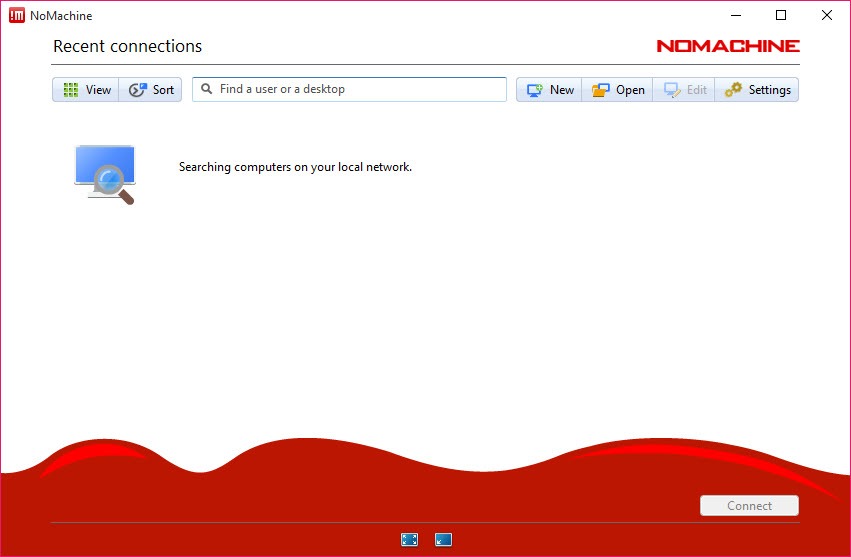
Task: Click the searching computers monitor icon
Action: point(105,174)
